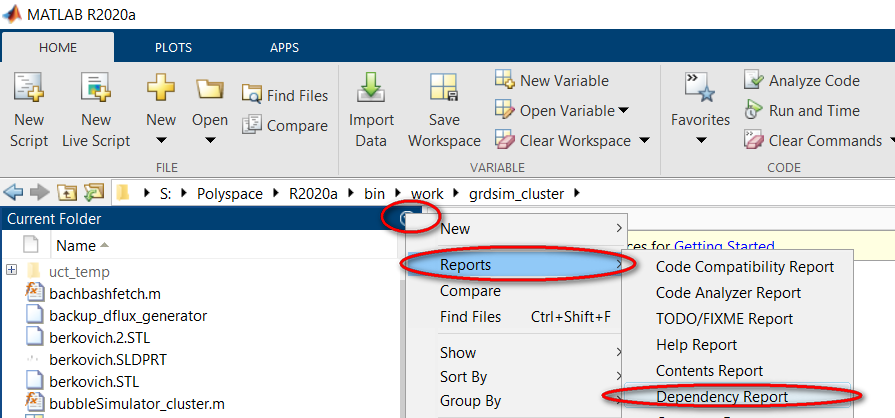895x418 pixels.
Task: Expand the Open Variable dropdown arrow
Action: tap(623, 110)
